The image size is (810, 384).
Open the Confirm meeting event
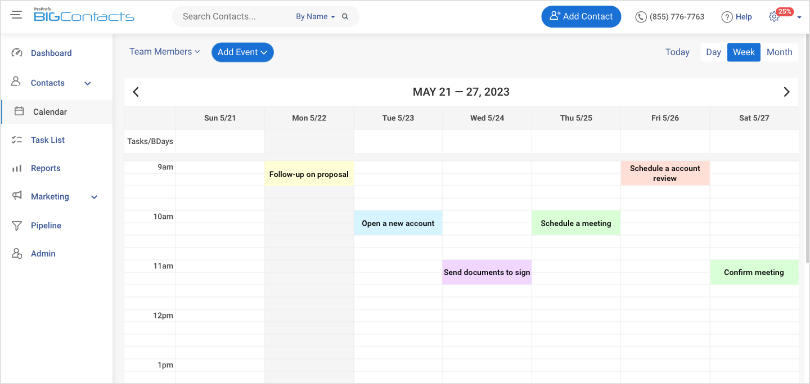pyautogui.click(x=754, y=272)
